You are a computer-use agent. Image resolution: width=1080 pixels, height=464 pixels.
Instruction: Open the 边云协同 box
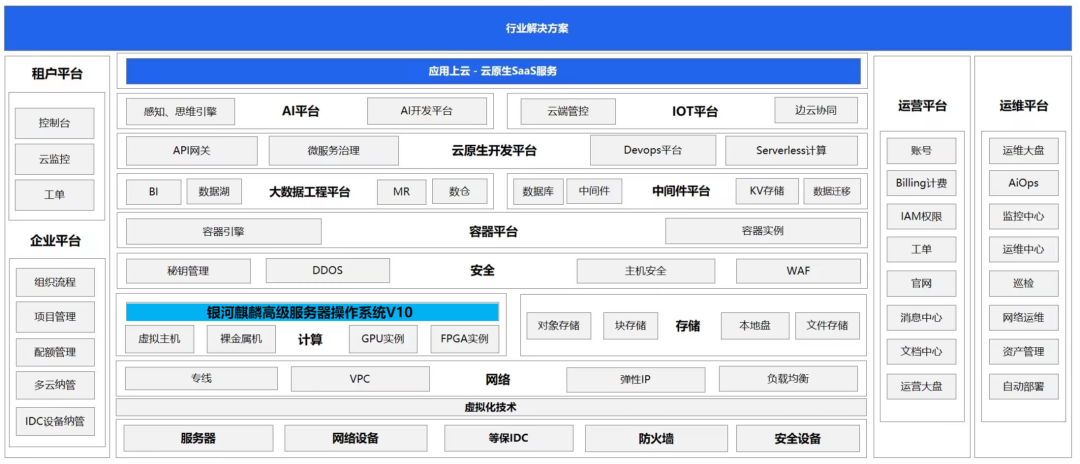816,110
